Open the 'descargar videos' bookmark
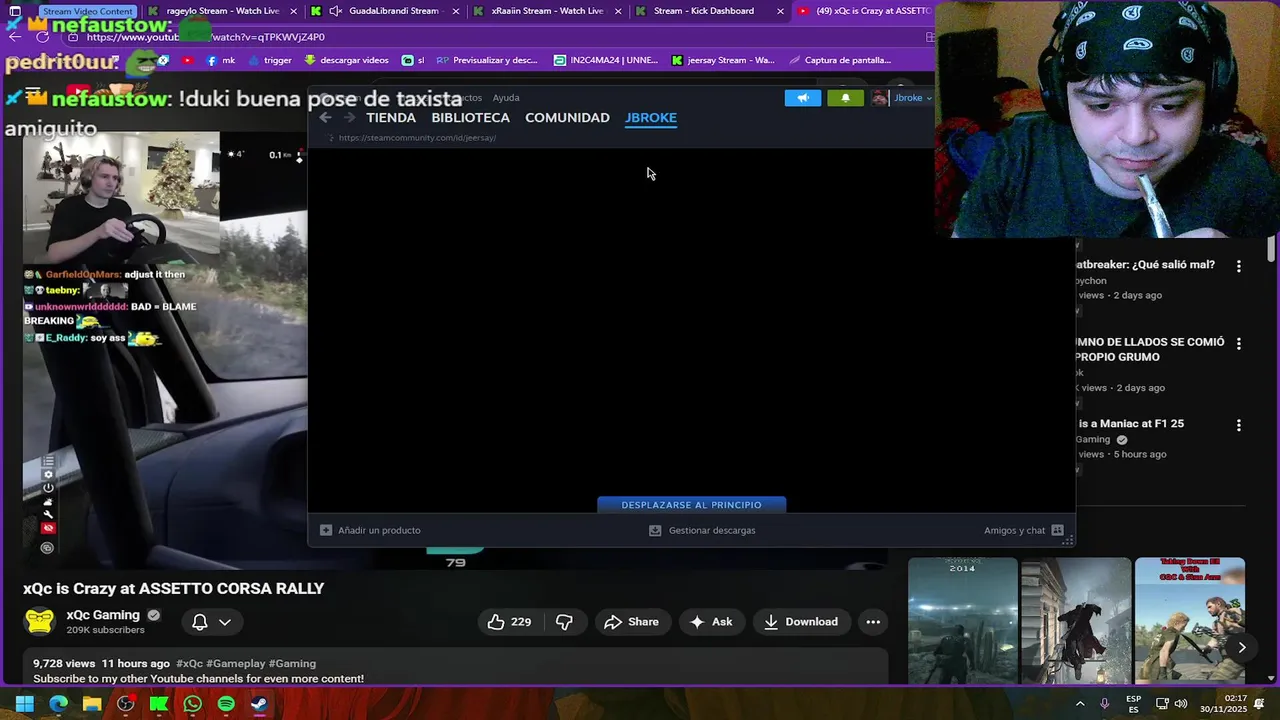Screen dimensions: 1280x720 [346, 60]
